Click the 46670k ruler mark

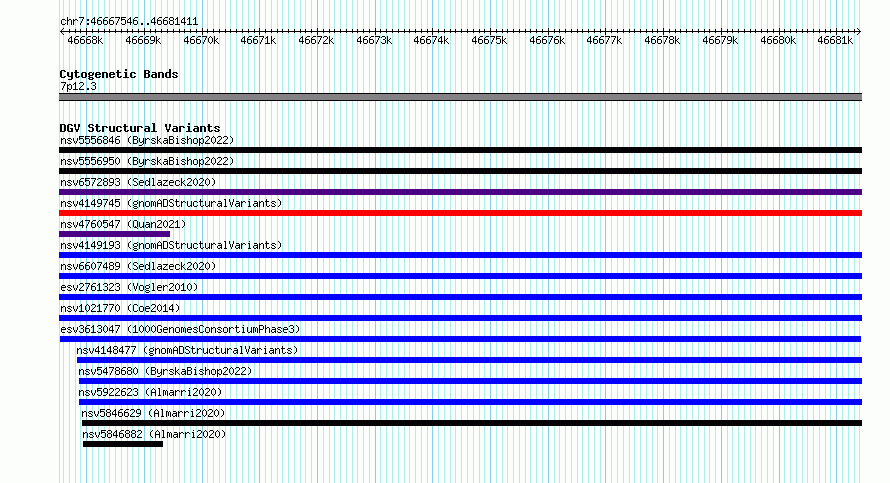point(201,40)
